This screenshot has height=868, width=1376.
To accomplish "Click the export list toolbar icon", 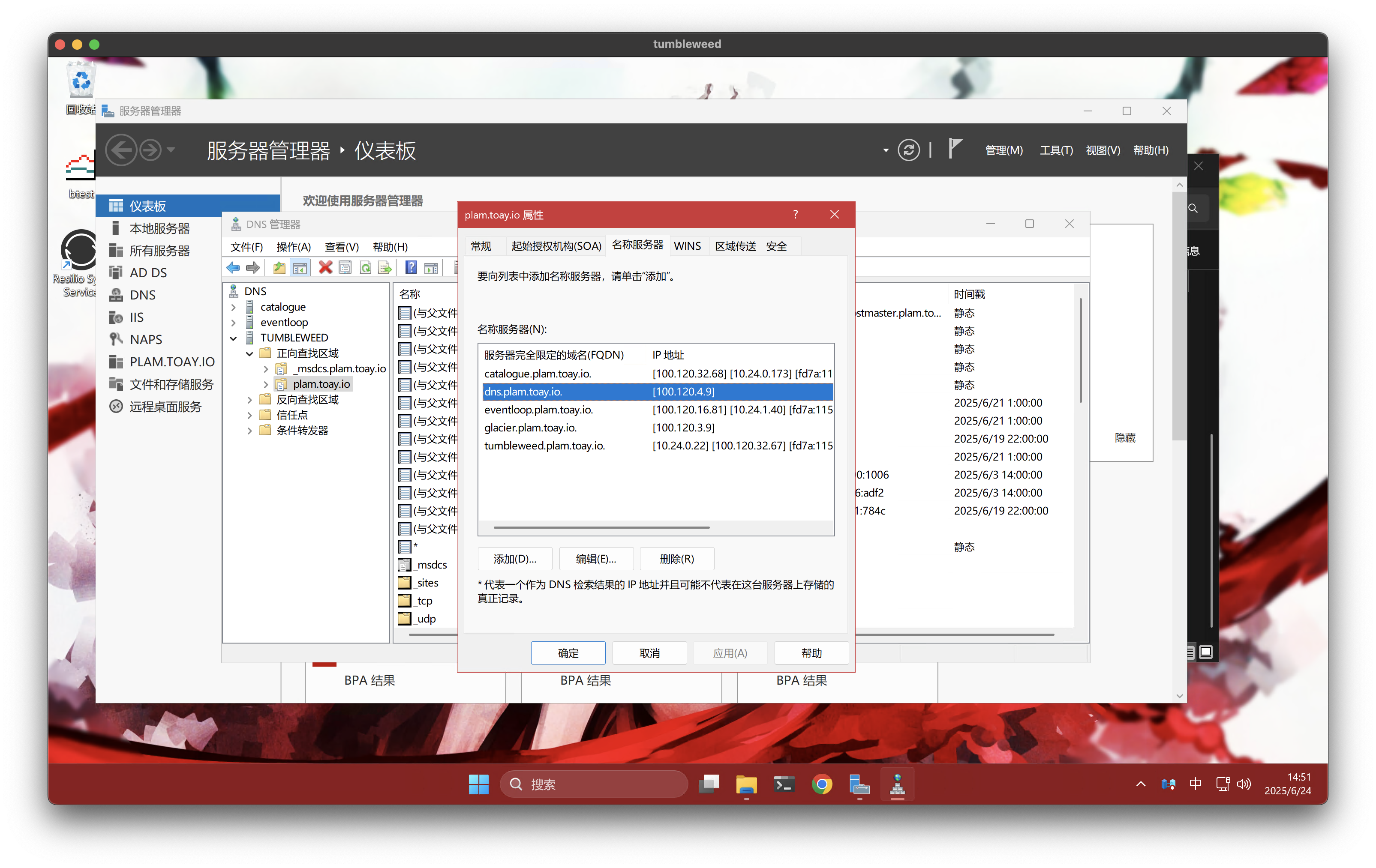I will click(385, 267).
